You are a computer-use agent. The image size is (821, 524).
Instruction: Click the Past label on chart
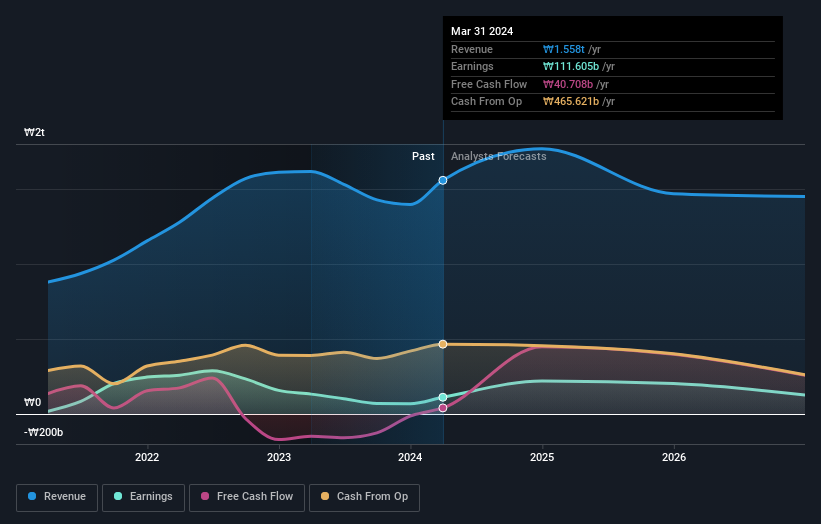pos(423,156)
